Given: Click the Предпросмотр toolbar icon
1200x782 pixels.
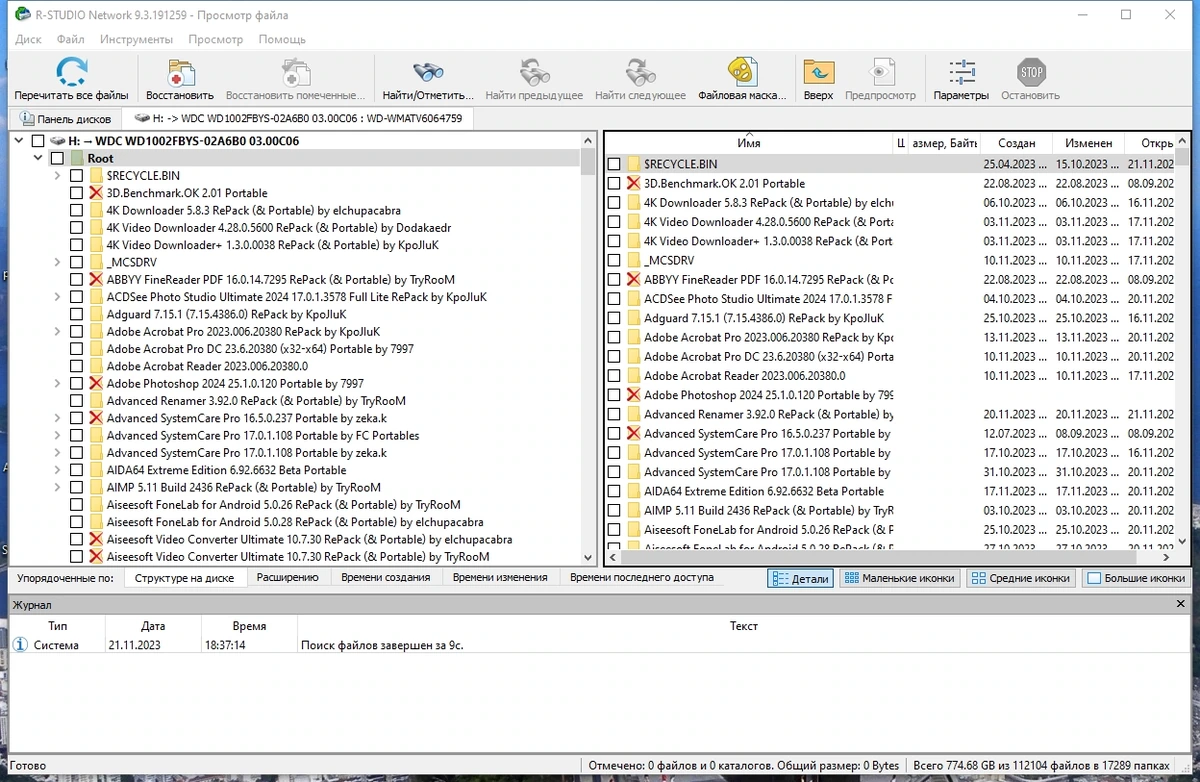Looking at the screenshot, I should point(880,72).
